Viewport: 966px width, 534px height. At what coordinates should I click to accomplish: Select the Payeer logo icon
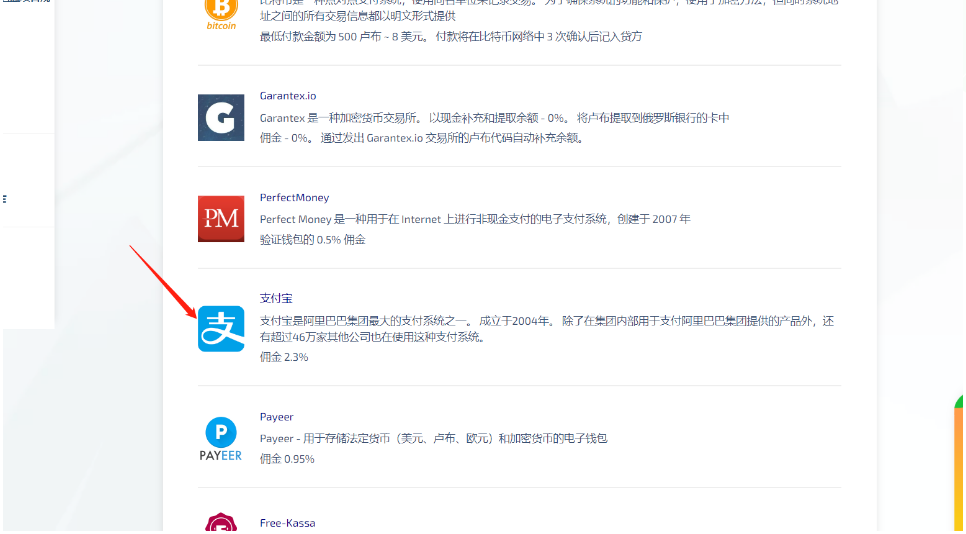point(221,440)
